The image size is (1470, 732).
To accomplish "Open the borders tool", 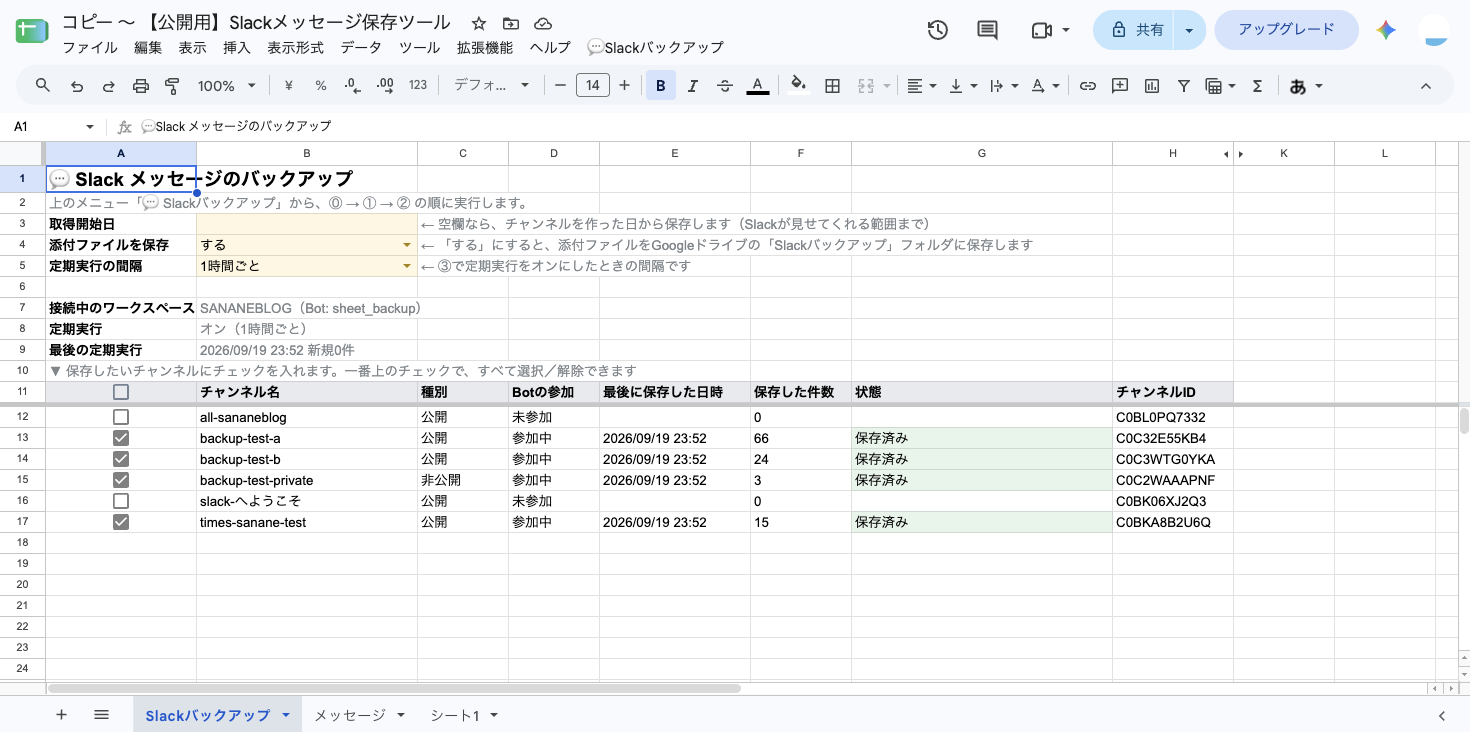I will pyautogui.click(x=832, y=86).
